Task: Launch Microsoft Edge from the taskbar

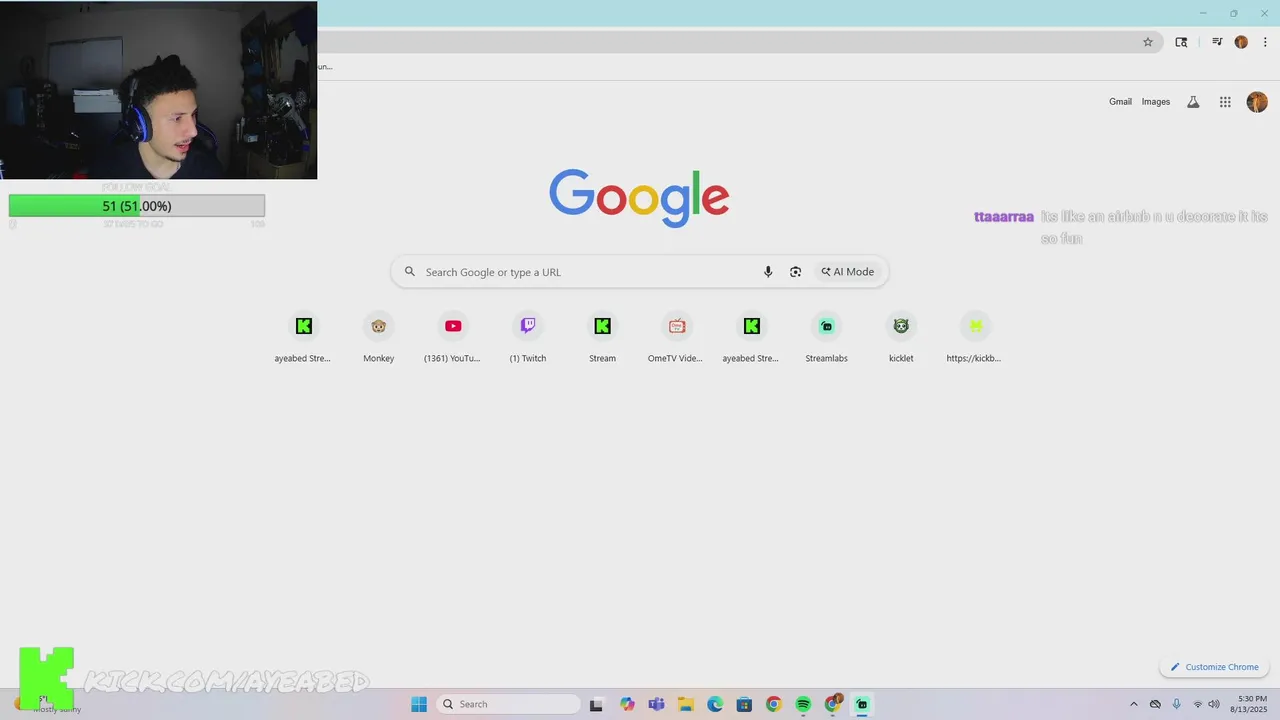Action: 715,704
